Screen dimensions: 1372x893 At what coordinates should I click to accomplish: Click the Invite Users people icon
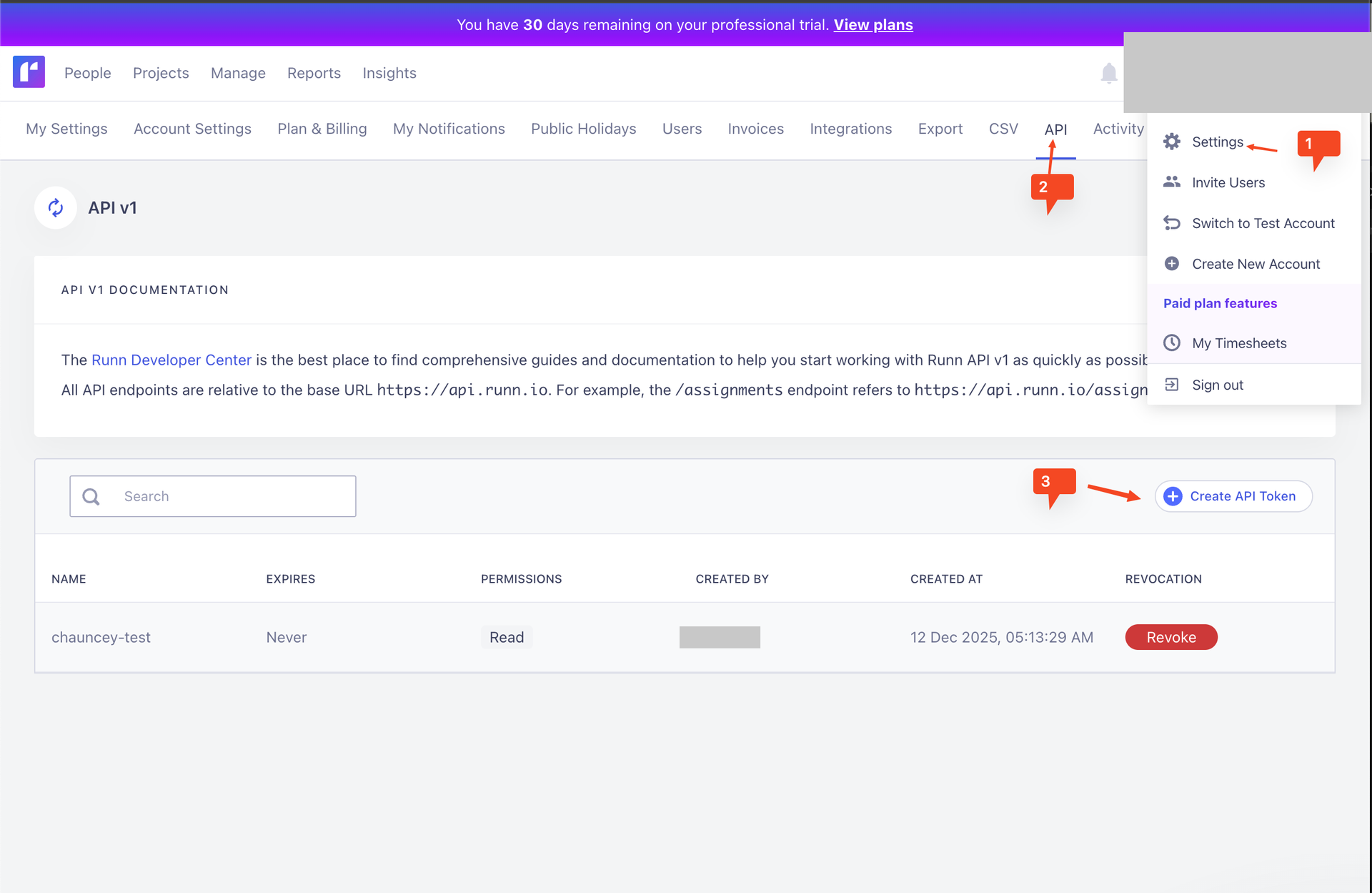click(x=1172, y=182)
